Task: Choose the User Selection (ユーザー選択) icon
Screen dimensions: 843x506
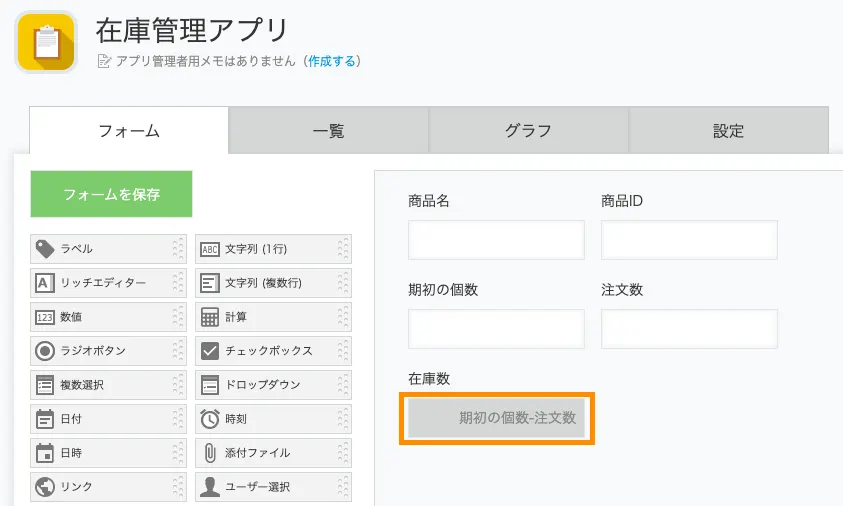Action: 210,487
